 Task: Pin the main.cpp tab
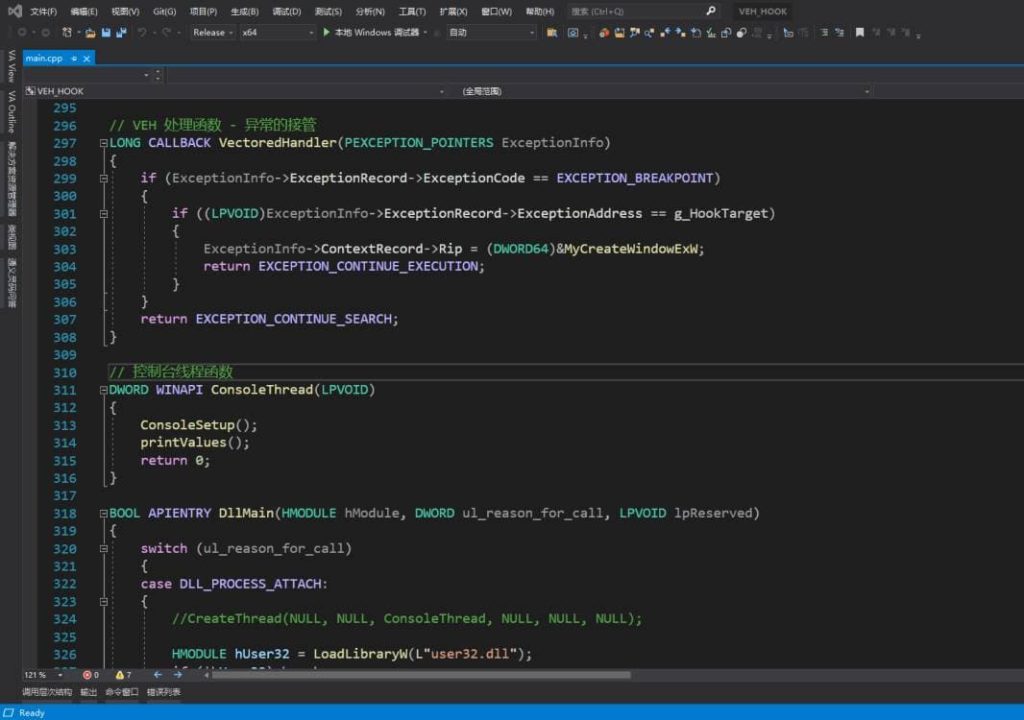(x=74, y=58)
